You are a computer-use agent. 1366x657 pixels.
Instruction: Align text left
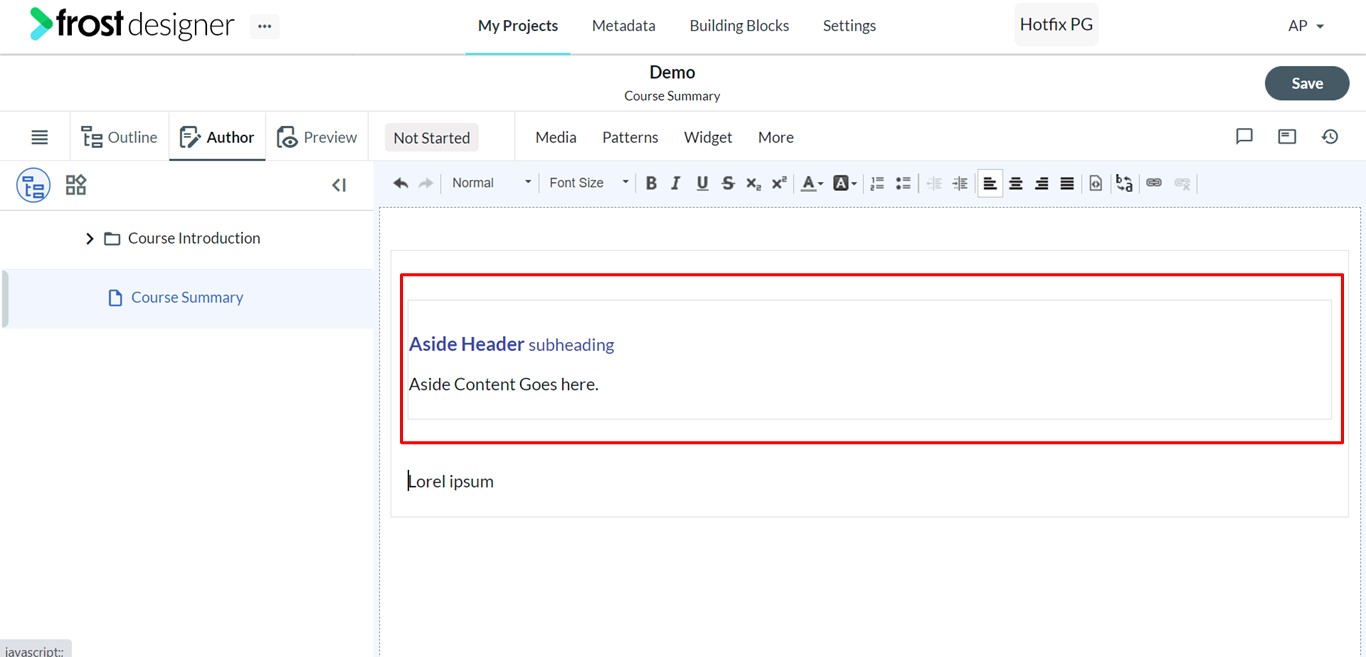(x=990, y=183)
